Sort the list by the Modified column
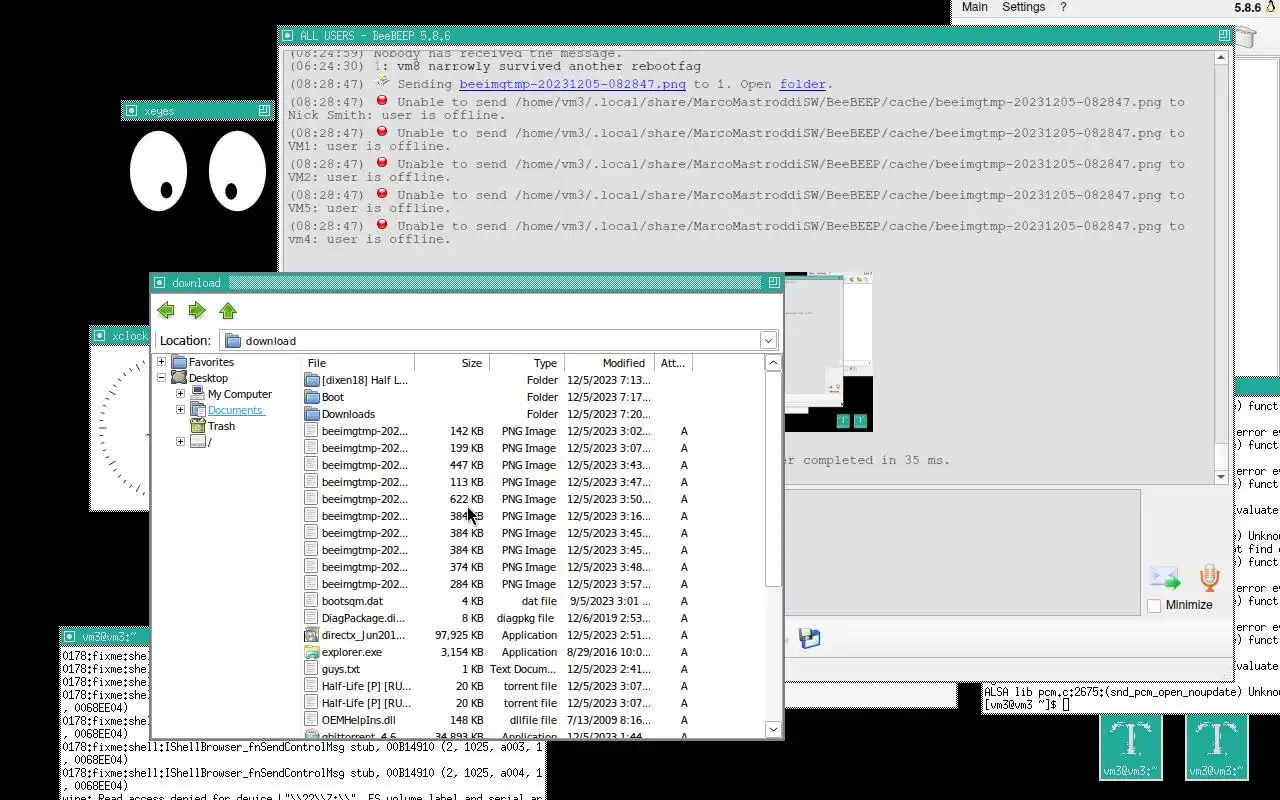The image size is (1280, 800). (x=609, y=363)
